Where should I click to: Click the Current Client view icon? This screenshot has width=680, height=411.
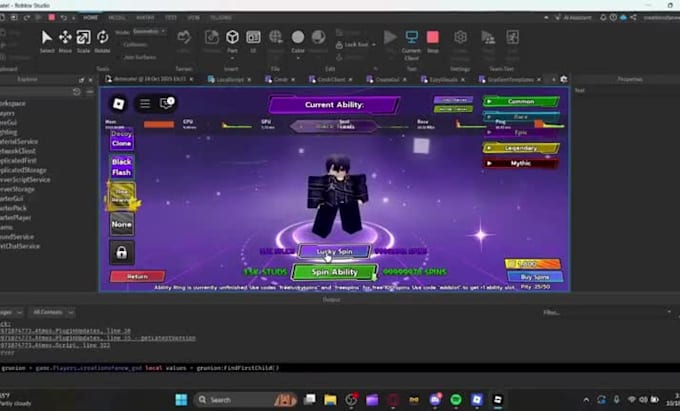tap(411, 37)
